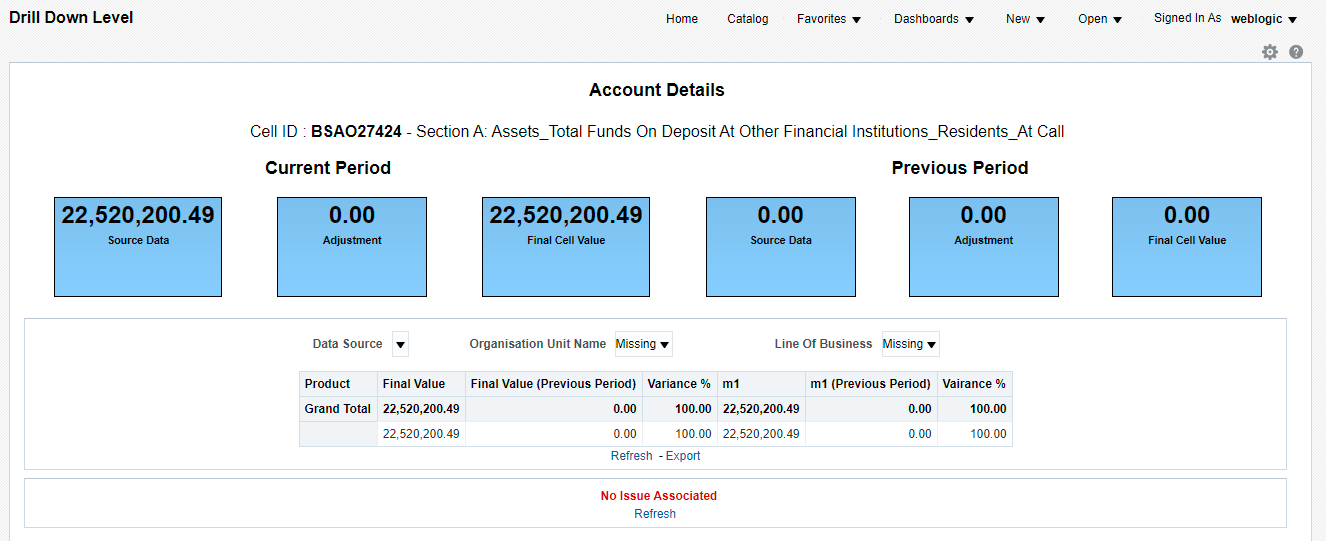Open the Catalog link

point(748,19)
